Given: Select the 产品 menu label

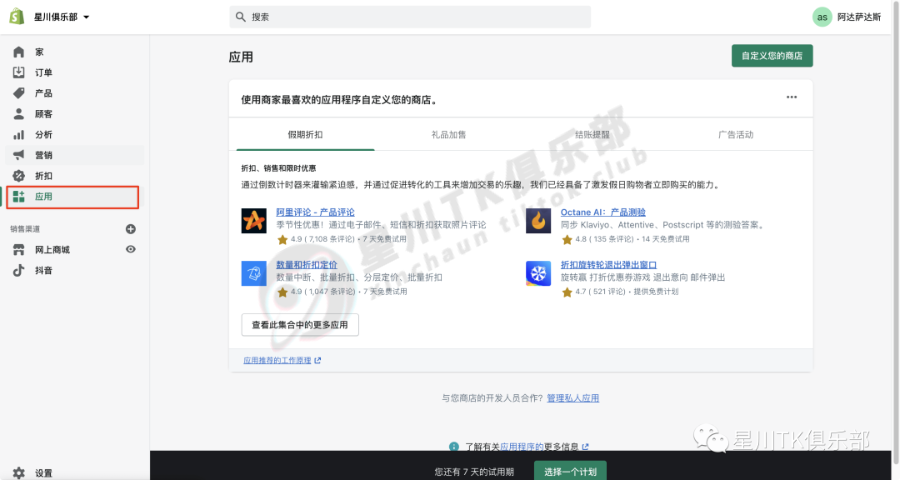Looking at the screenshot, I should pos(44,93).
